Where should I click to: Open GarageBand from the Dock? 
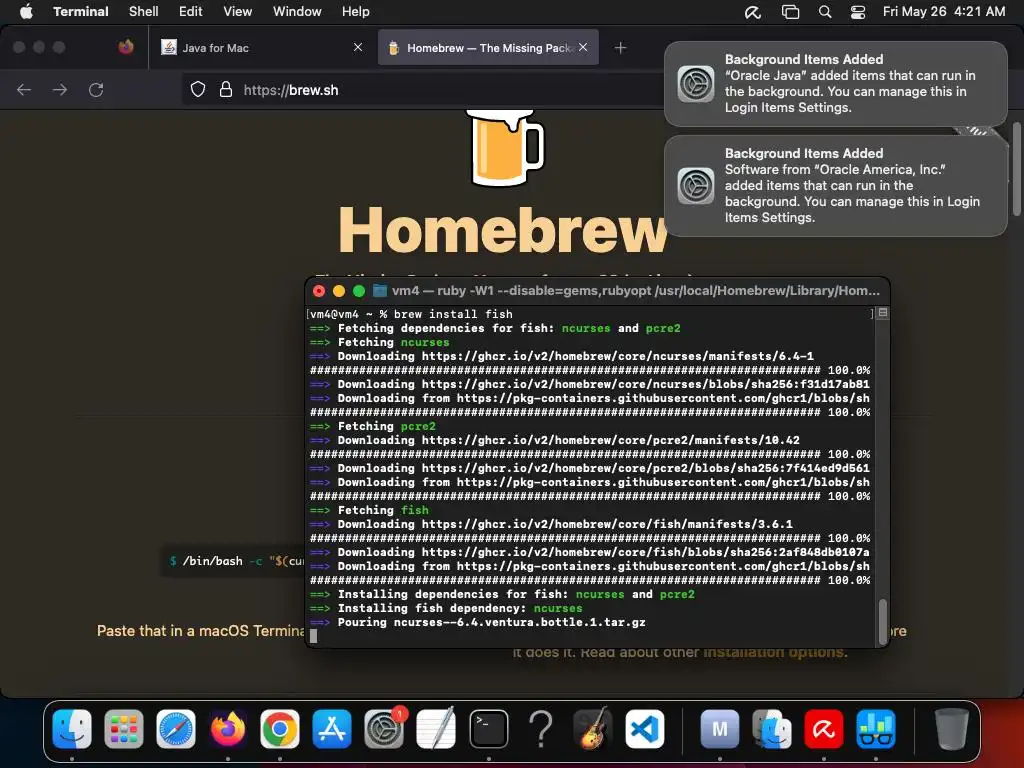click(x=593, y=729)
